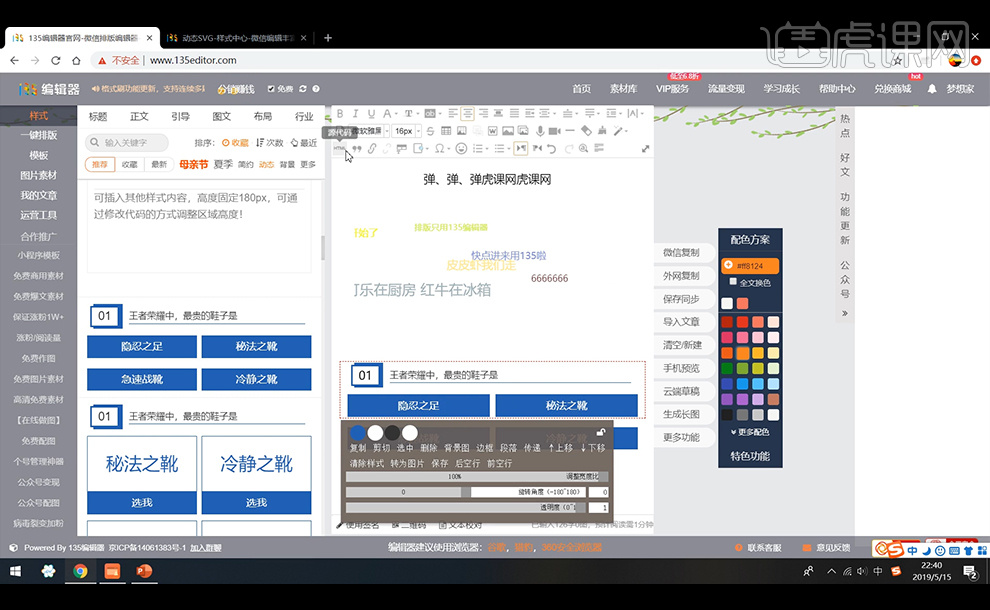990x610 pixels.
Task: Toggle bold formatting in editor toolbar
Action: click(x=340, y=114)
